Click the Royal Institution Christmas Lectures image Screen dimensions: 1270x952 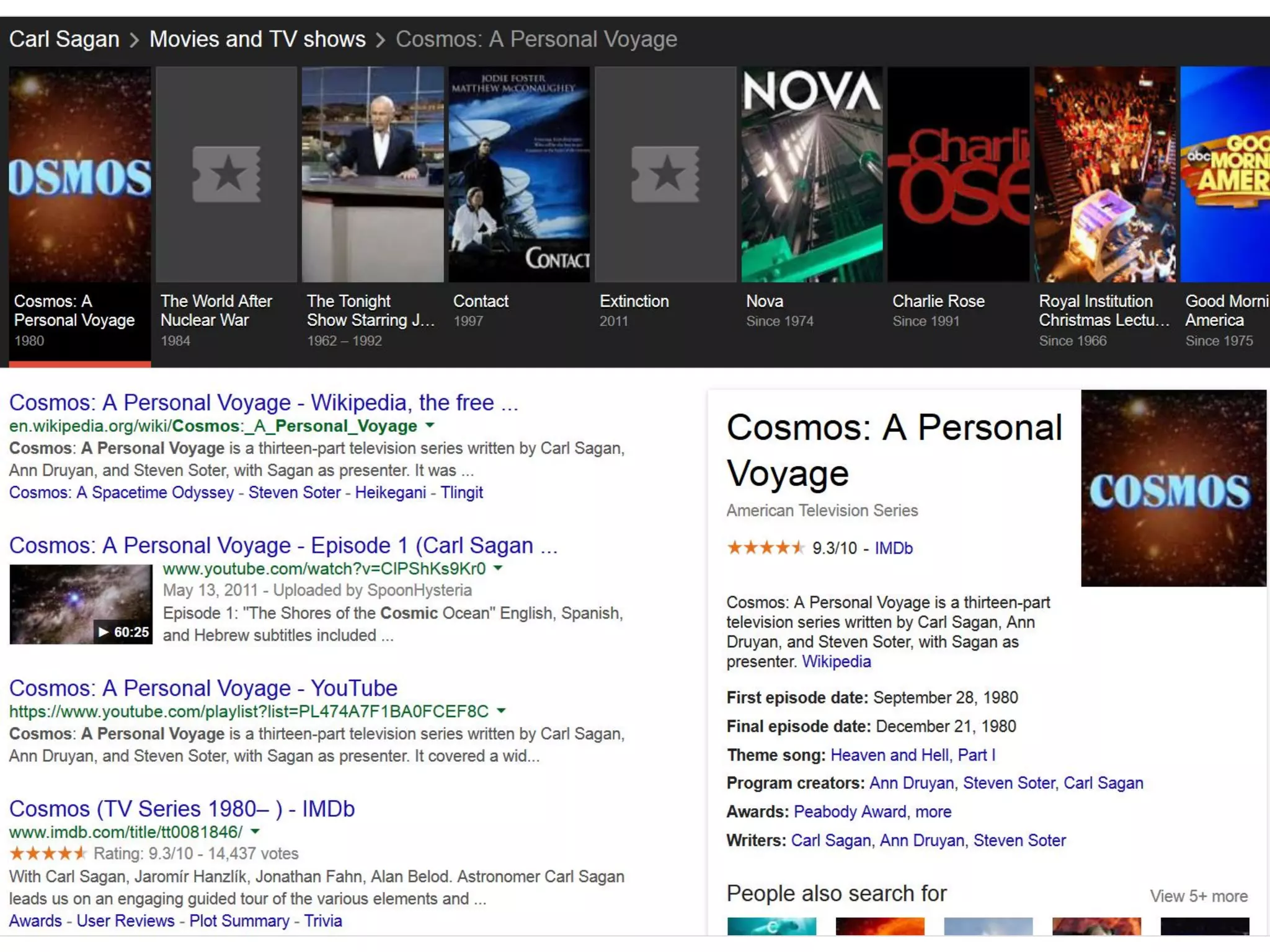click(1104, 174)
